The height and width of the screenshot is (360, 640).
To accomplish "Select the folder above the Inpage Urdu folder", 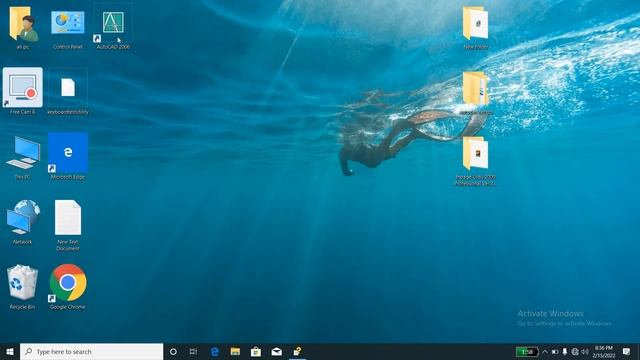I will point(476,92).
